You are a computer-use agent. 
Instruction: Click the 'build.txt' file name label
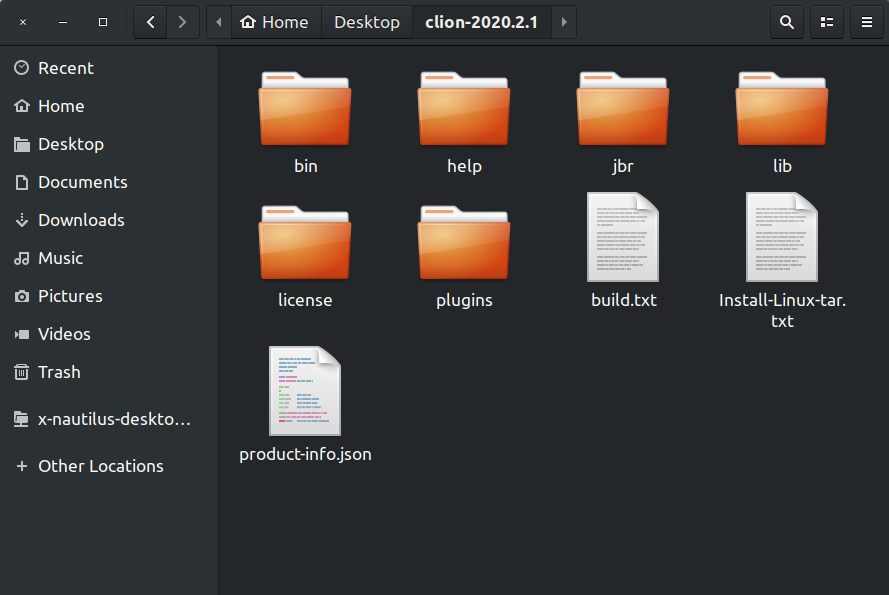[x=624, y=300]
